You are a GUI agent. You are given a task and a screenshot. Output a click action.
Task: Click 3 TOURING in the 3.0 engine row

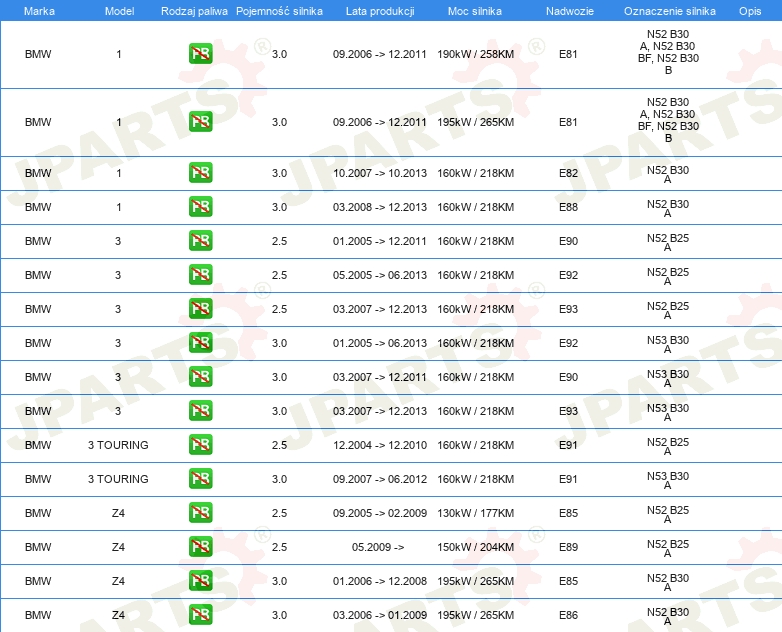118,479
